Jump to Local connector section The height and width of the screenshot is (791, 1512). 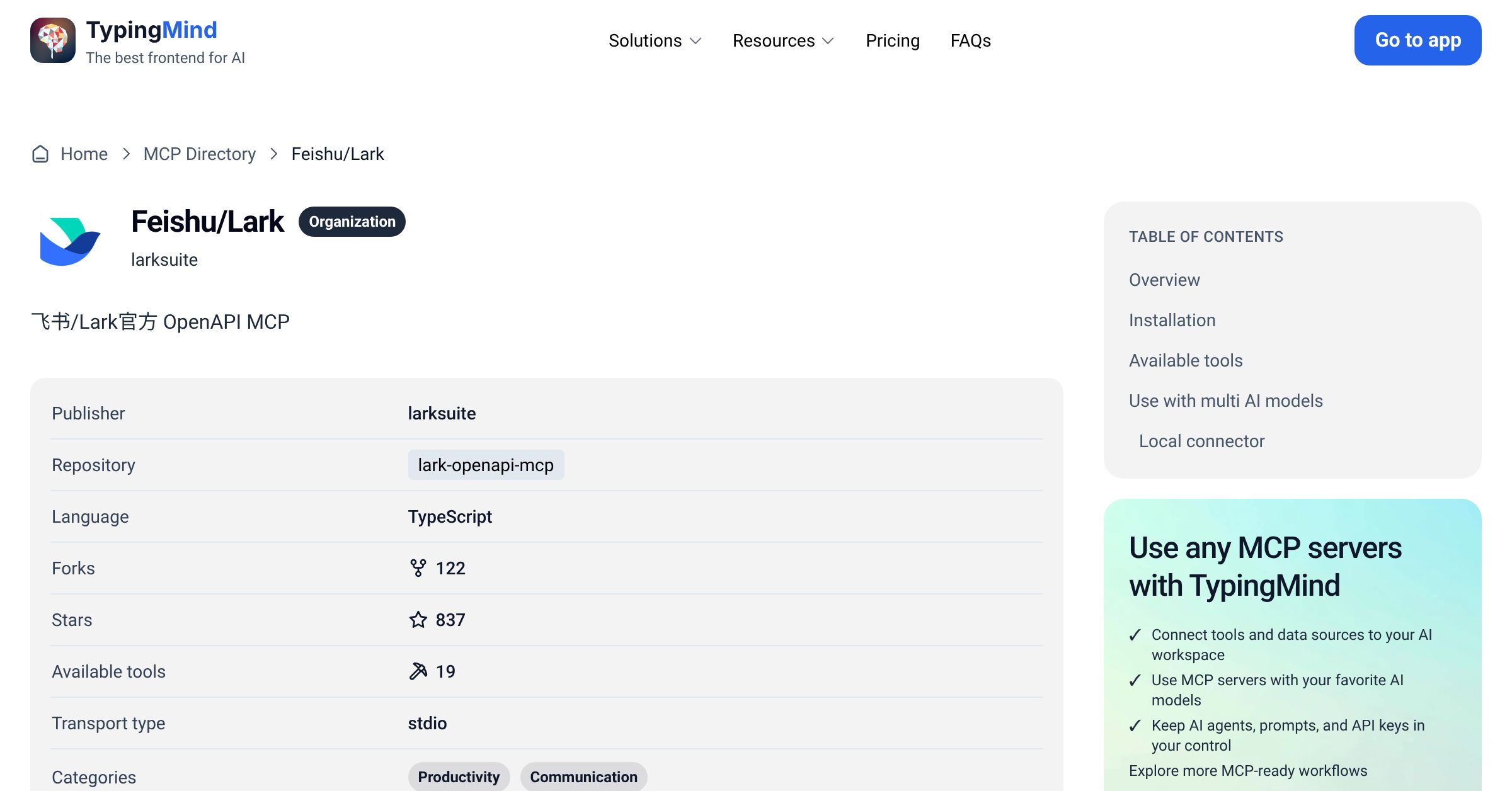[x=1201, y=441]
